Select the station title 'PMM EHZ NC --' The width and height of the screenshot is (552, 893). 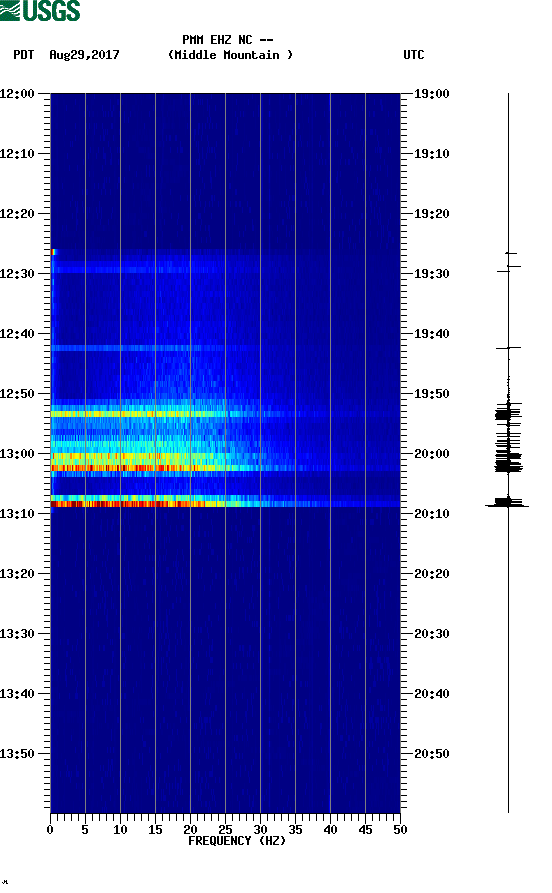[x=228, y=40]
